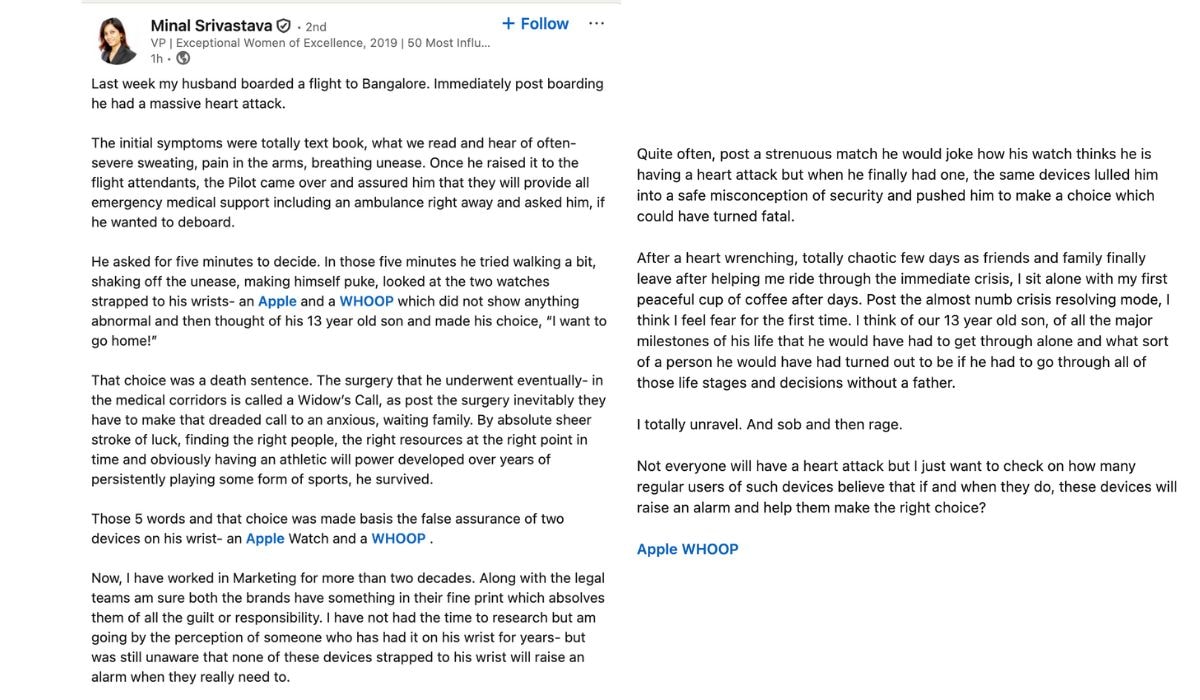Click the '1h' post timestamp
This screenshot has height=700, width=1200.
[x=157, y=59]
